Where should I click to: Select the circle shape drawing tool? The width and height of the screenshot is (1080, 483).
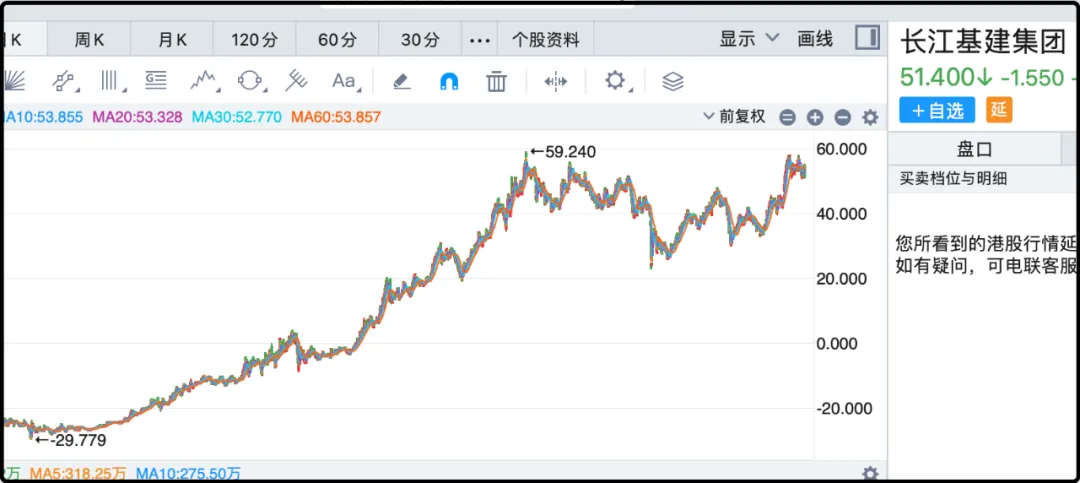click(x=249, y=81)
